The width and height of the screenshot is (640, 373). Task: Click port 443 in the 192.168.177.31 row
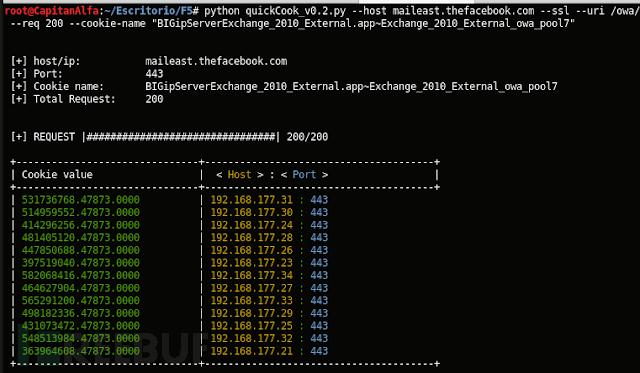tap(319, 200)
